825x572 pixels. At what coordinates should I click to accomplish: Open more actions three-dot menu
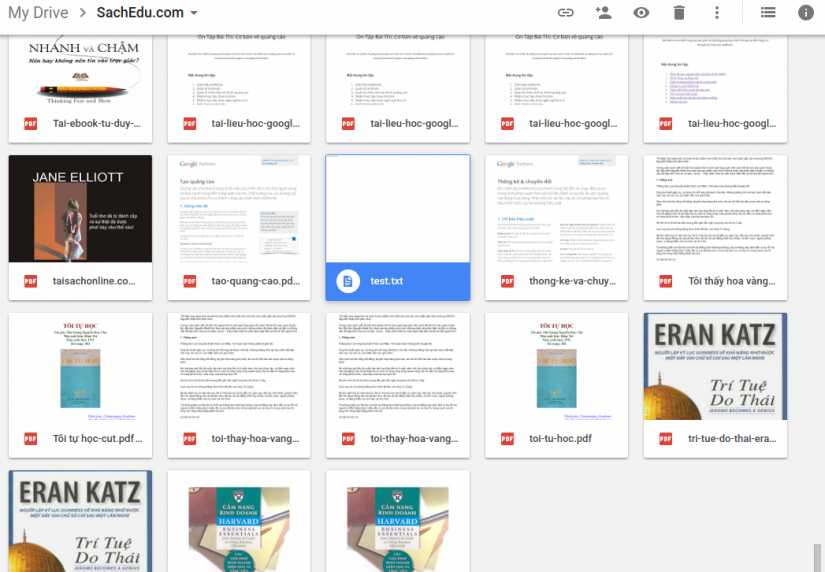tap(717, 13)
